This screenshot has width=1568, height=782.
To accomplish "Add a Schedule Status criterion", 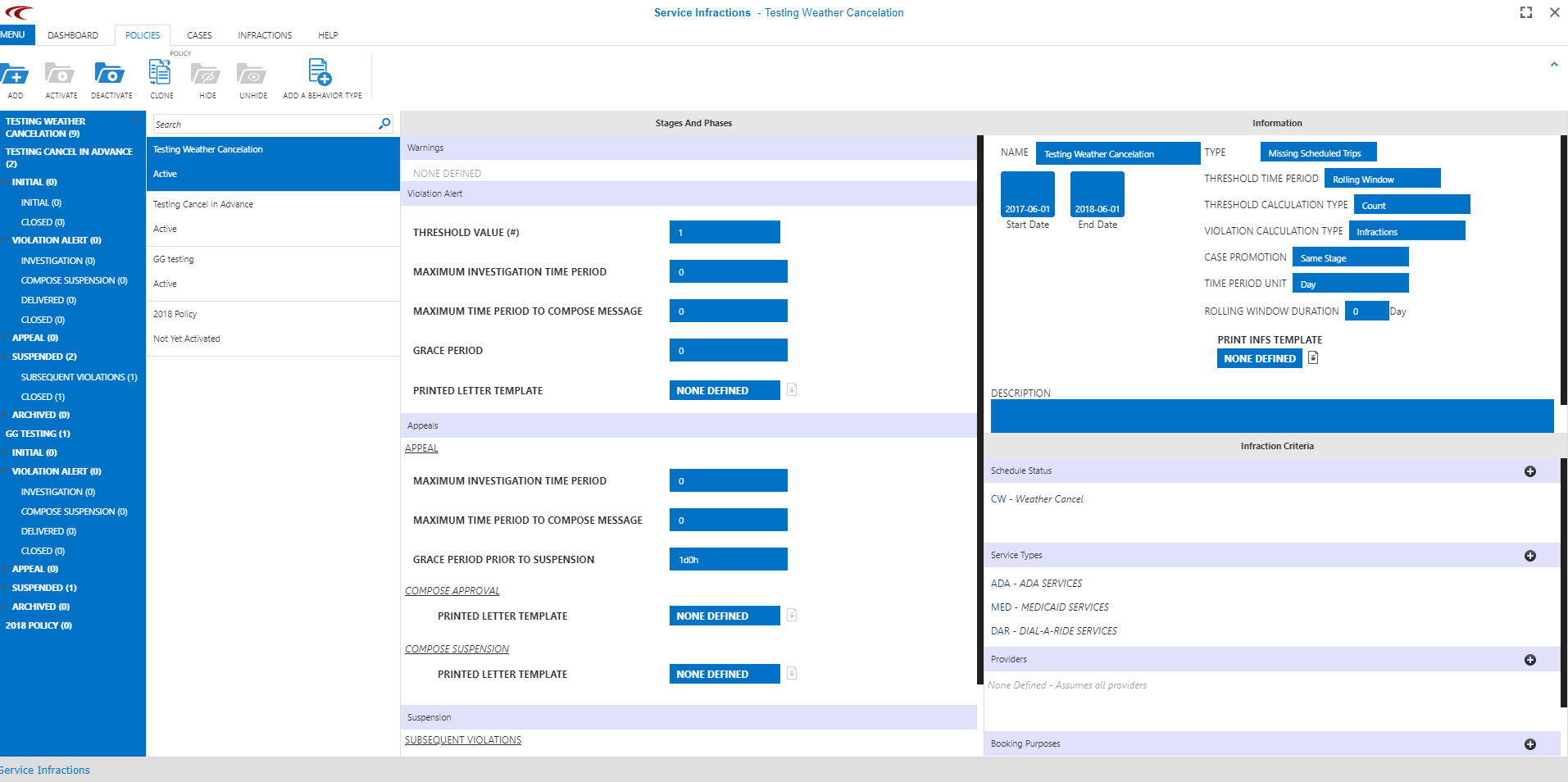I will [1529, 471].
